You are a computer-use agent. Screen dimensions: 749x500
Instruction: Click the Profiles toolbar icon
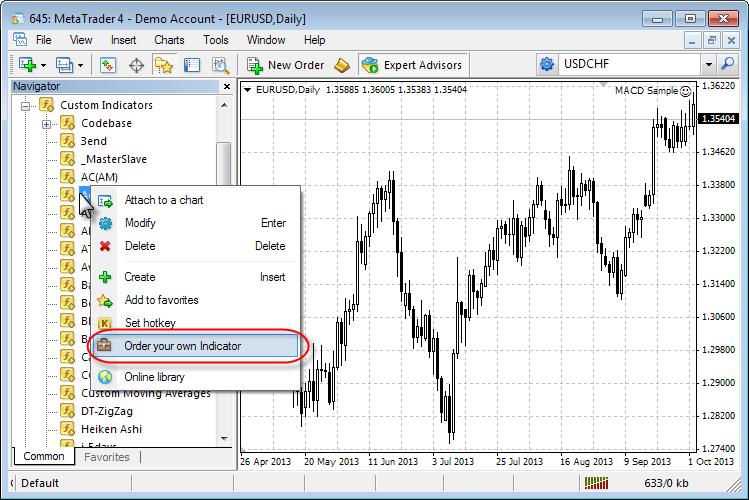tap(64, 64)
